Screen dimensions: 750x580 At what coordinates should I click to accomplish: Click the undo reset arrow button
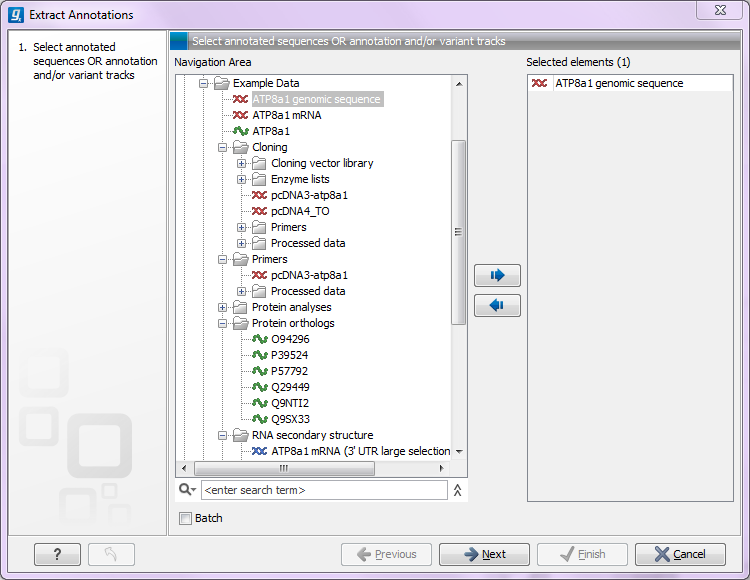[111, 554]
